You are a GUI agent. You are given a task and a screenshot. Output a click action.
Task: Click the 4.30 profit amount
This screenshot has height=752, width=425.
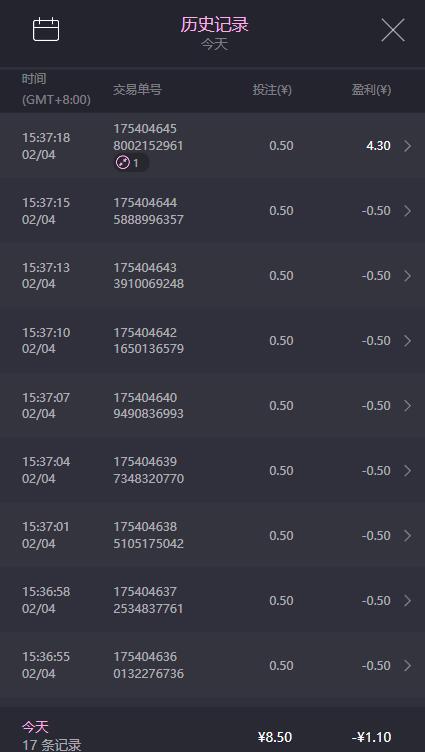point(378,146)
